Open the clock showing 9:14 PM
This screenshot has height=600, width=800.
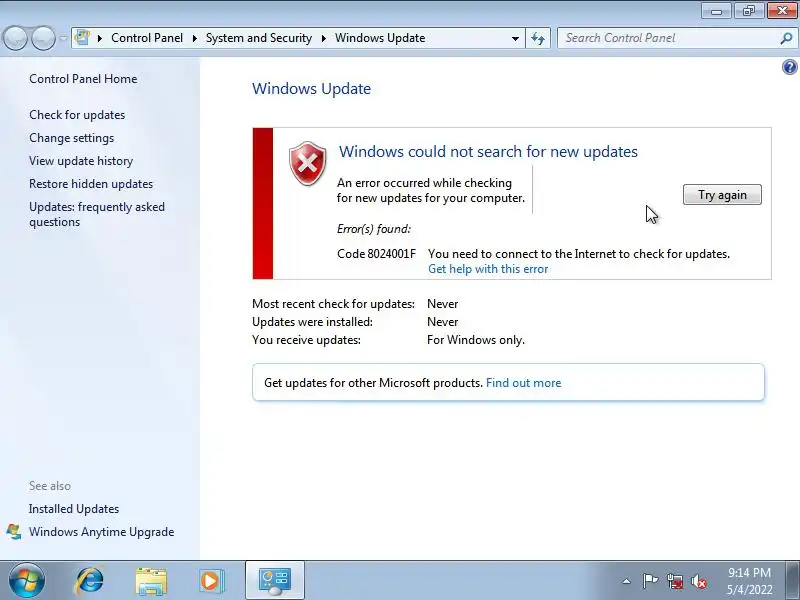pyautogui.click(x=749, y=581)
